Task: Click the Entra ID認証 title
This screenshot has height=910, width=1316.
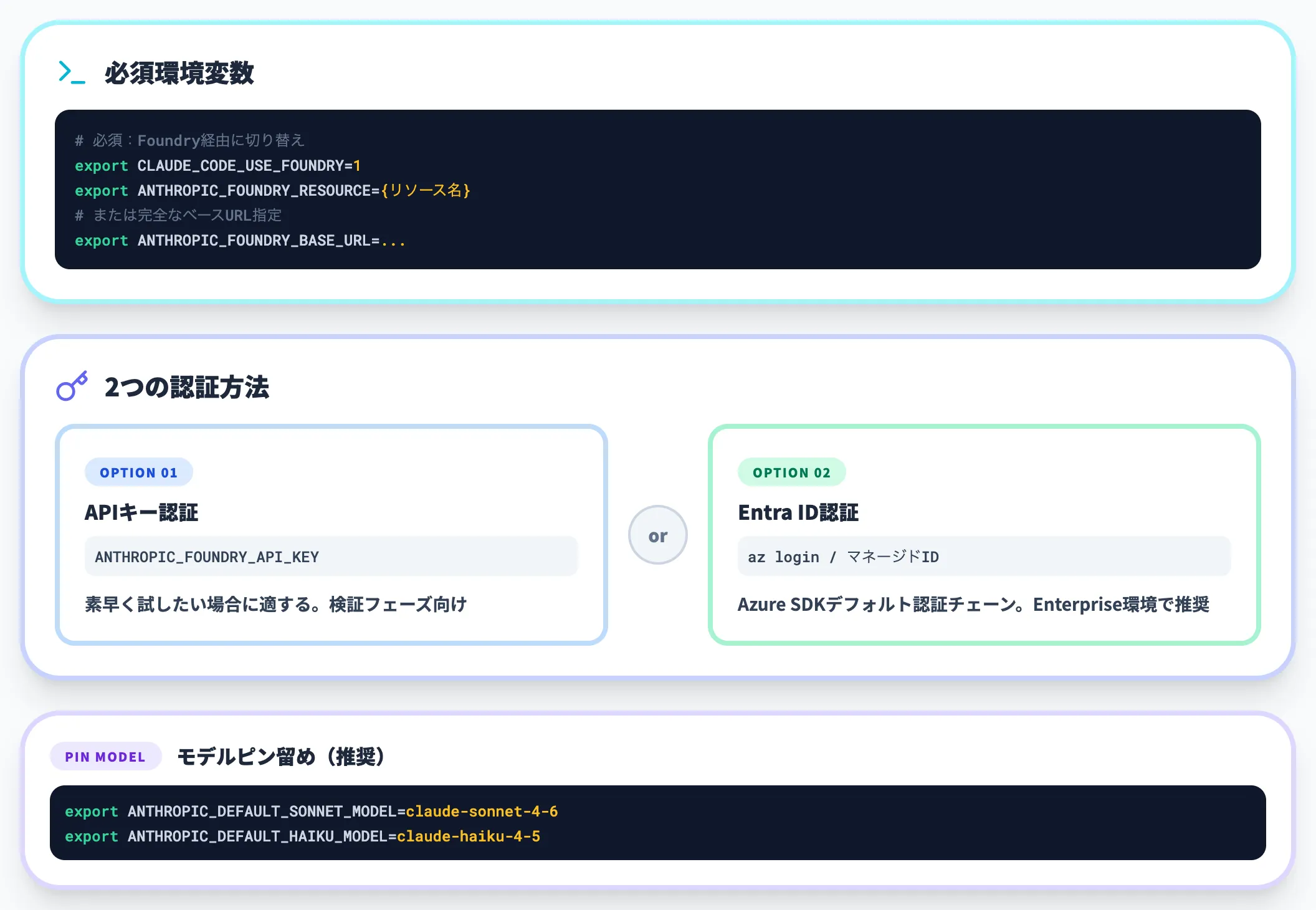Action: pyautogui.click(x=798, y=512)
